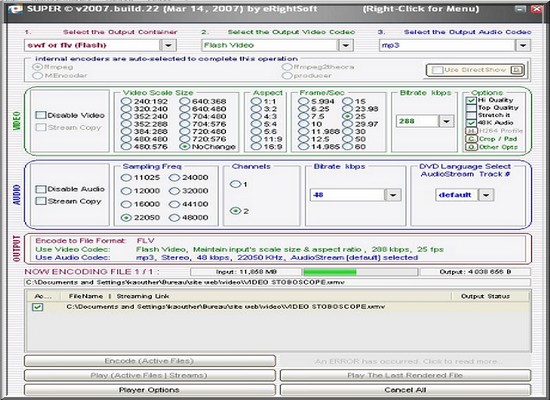Viewport: 550px width, 400px height.
Task: Click the D icon beside Use DirectShow
Action: [516, 70]
